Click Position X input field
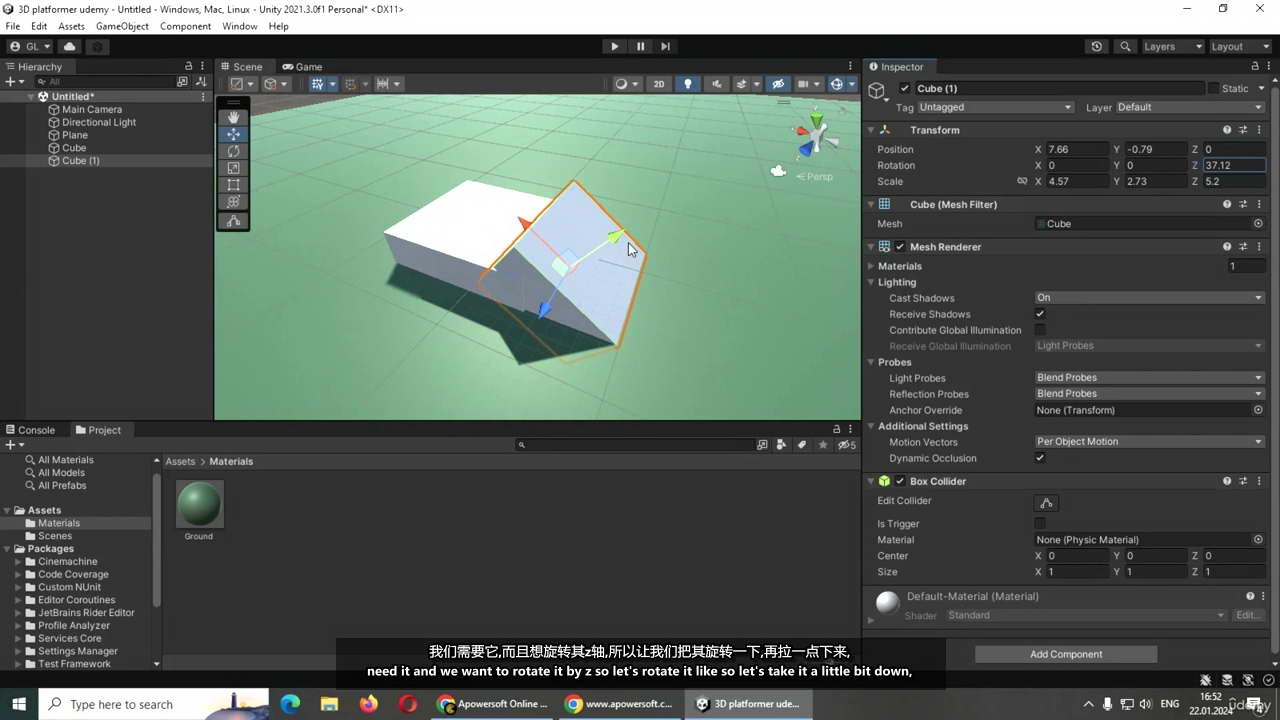This screenshot has height=720, width=1280. click(x=1077, y=150)
